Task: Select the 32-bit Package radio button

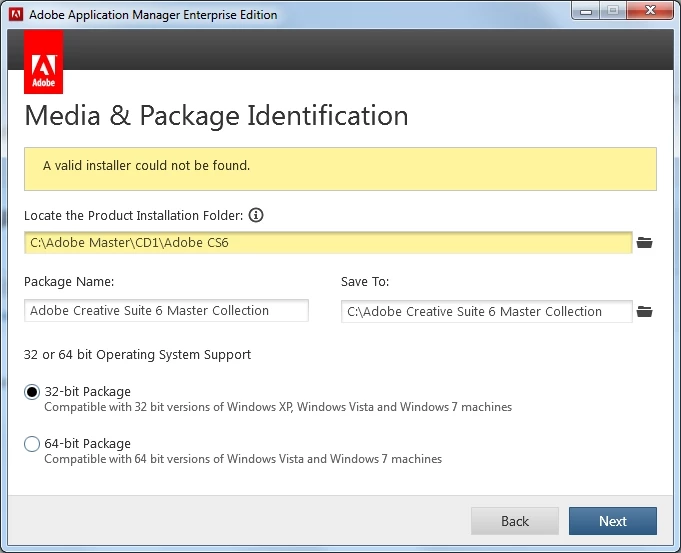Action: 32,392
